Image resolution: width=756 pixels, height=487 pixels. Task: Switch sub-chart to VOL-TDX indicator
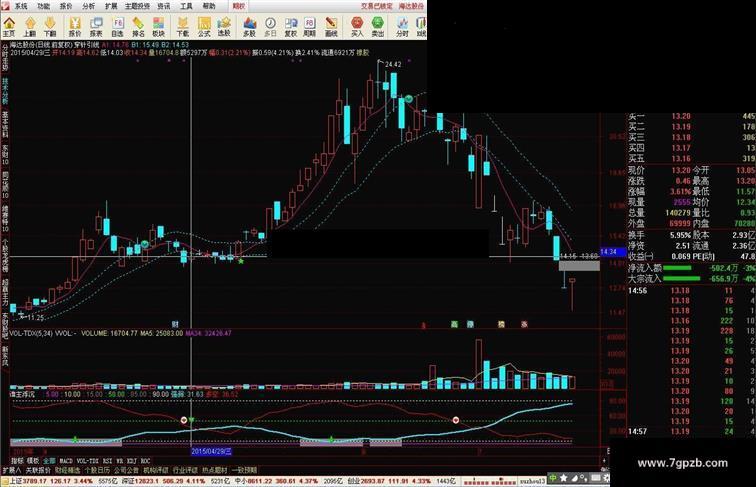[88, 461]
